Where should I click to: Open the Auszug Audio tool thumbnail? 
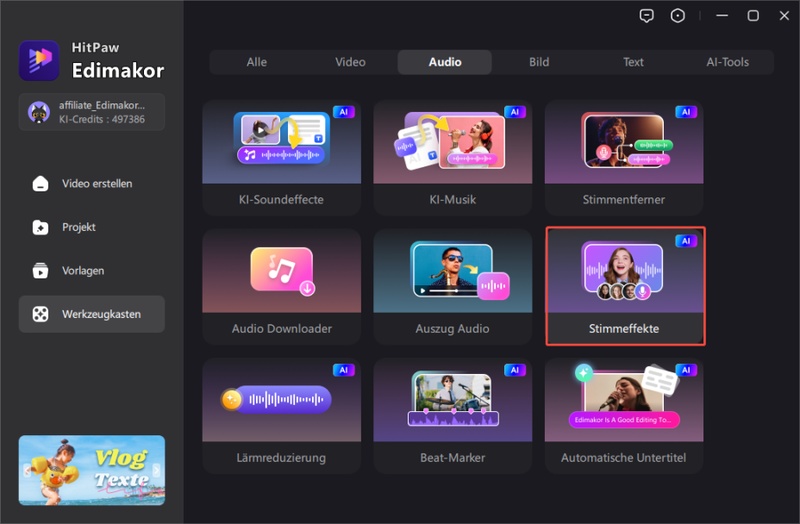click(x=453, y=271)
